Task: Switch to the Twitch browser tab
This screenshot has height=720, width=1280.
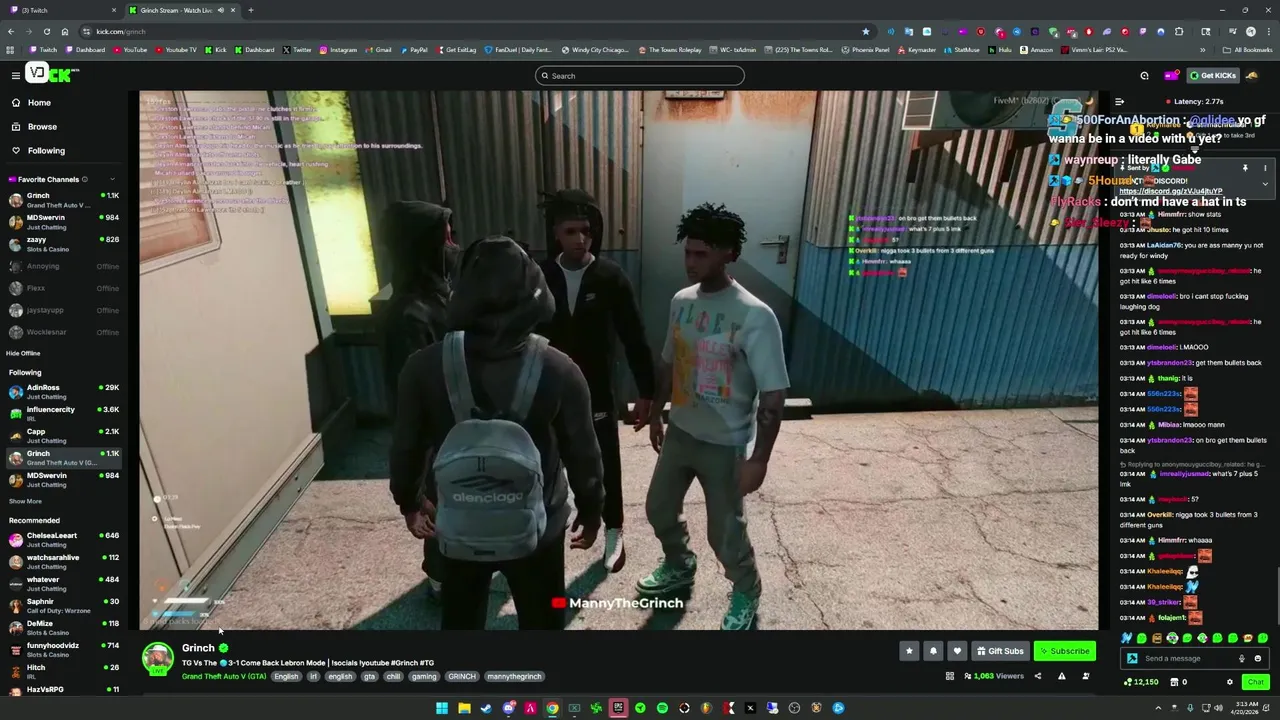Action: [x=62, y=10]
